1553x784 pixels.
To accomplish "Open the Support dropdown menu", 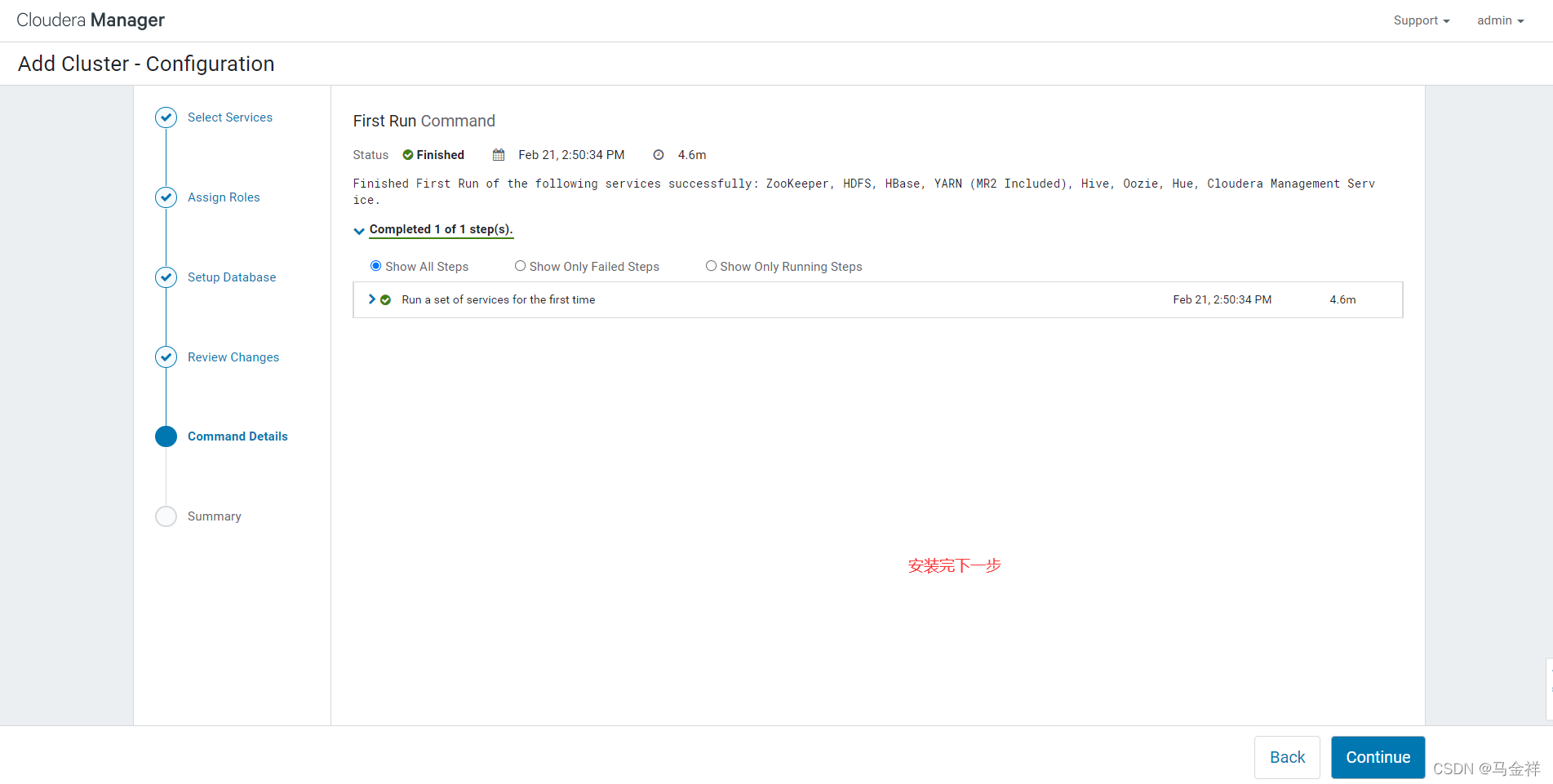I will pos(1422,20).
